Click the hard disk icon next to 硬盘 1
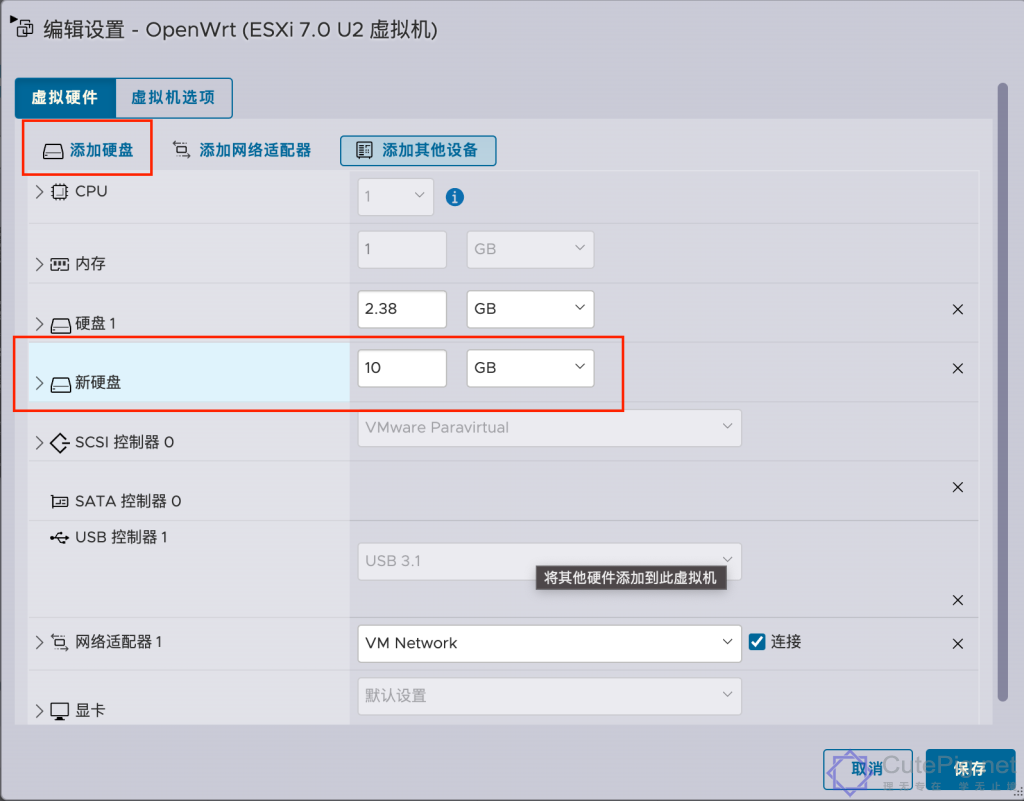The image size is (1024, 801). (x=59, y=323)
